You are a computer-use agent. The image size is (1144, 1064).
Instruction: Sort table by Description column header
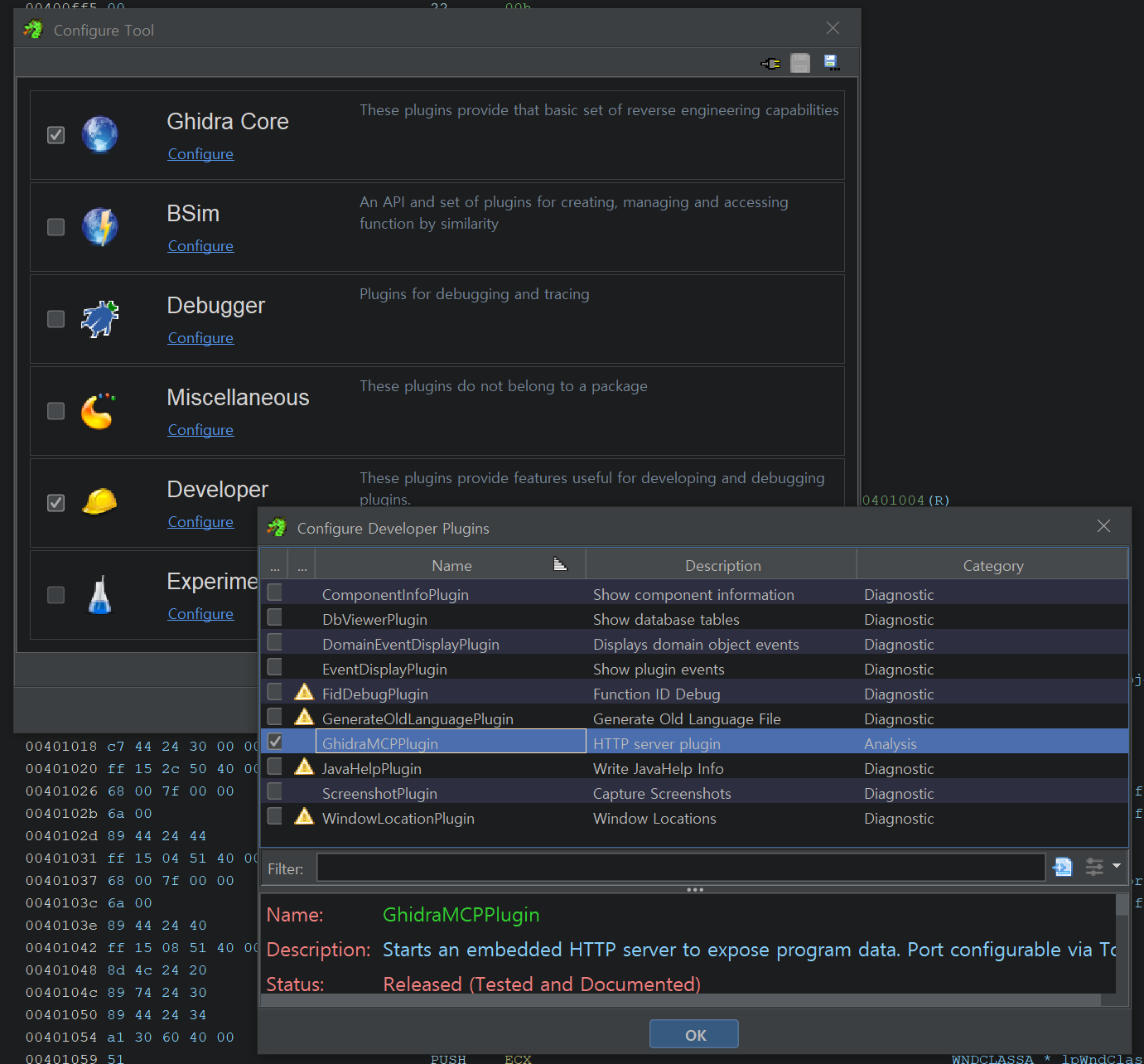722,565
